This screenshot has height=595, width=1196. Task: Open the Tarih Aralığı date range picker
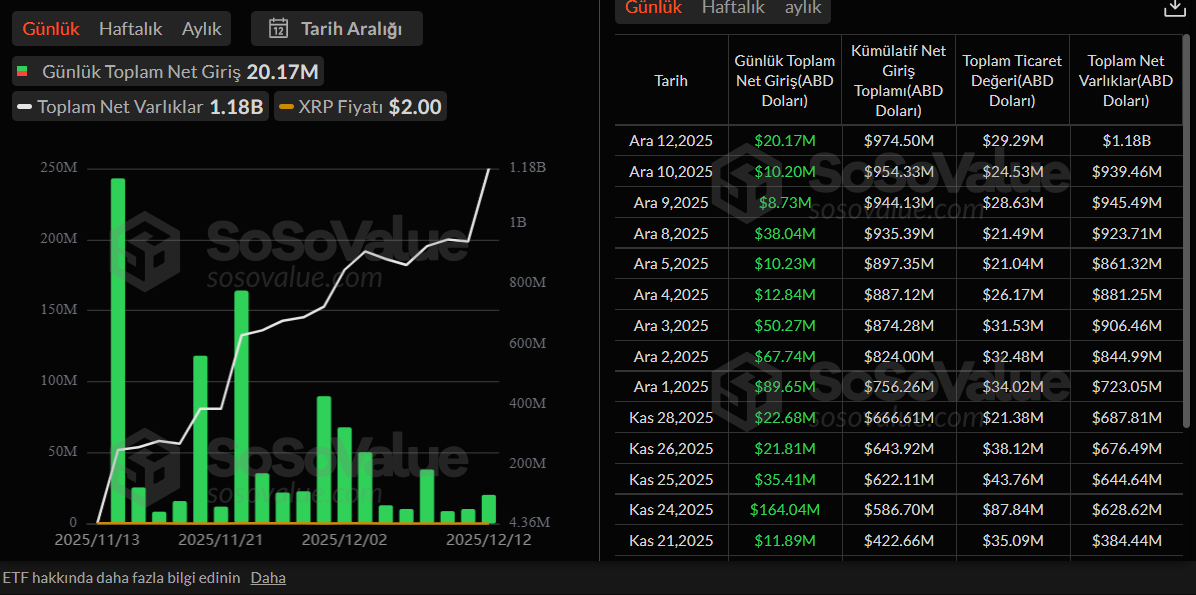[x=336, y=29]
